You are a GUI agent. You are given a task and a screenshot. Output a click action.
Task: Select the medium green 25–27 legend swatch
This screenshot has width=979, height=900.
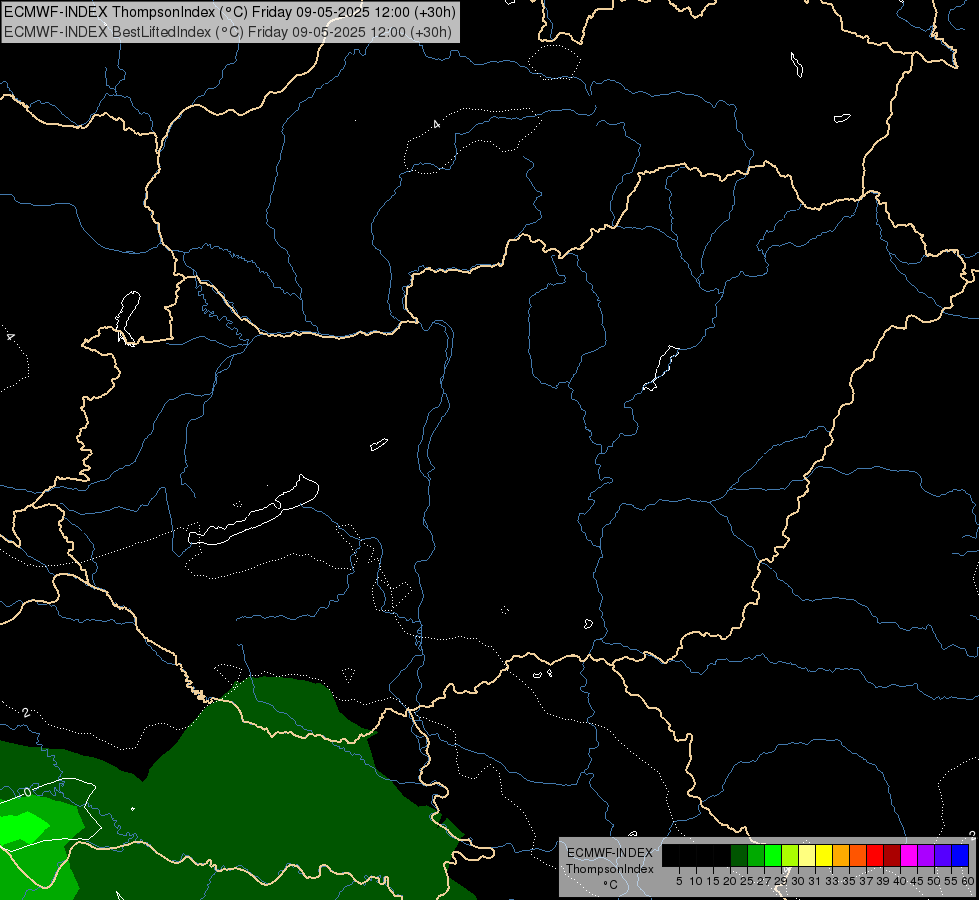point(755,856)
